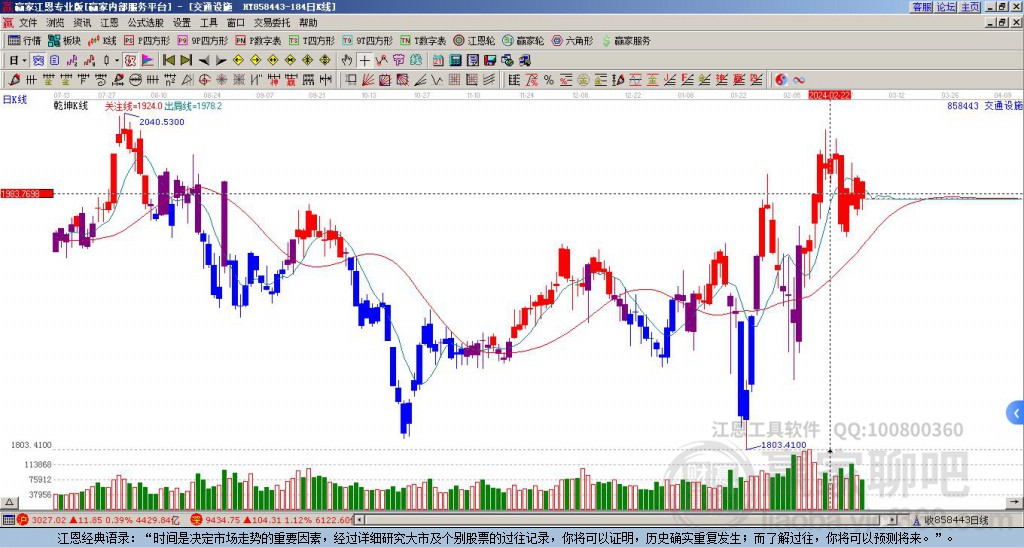This screenshot has width=1024, height=548.
Task: Click the black left arrow icon
Action: 204,61
